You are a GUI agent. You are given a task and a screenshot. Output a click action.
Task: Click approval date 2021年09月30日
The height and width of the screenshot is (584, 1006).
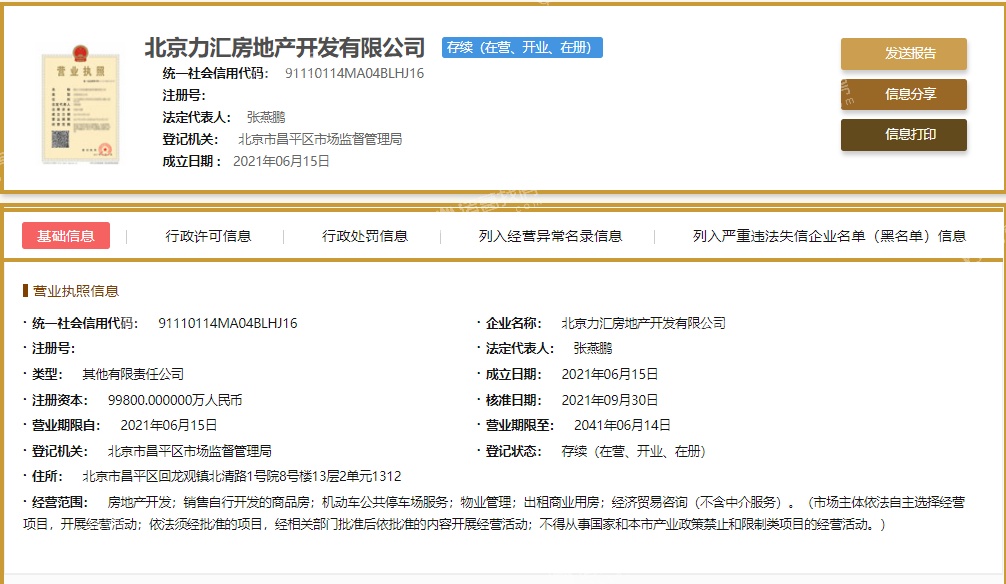click(610, 400)
